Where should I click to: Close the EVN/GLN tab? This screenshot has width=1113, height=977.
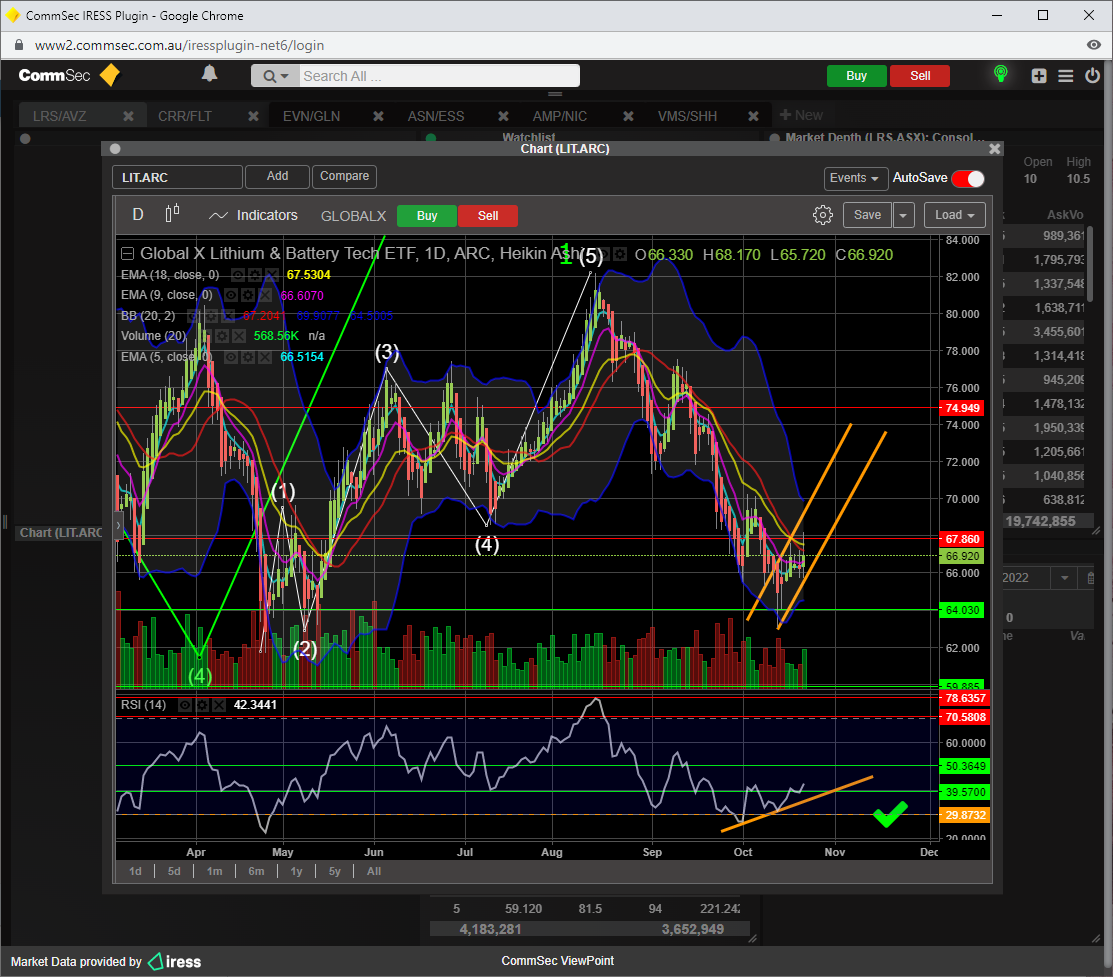coord(378,116)
